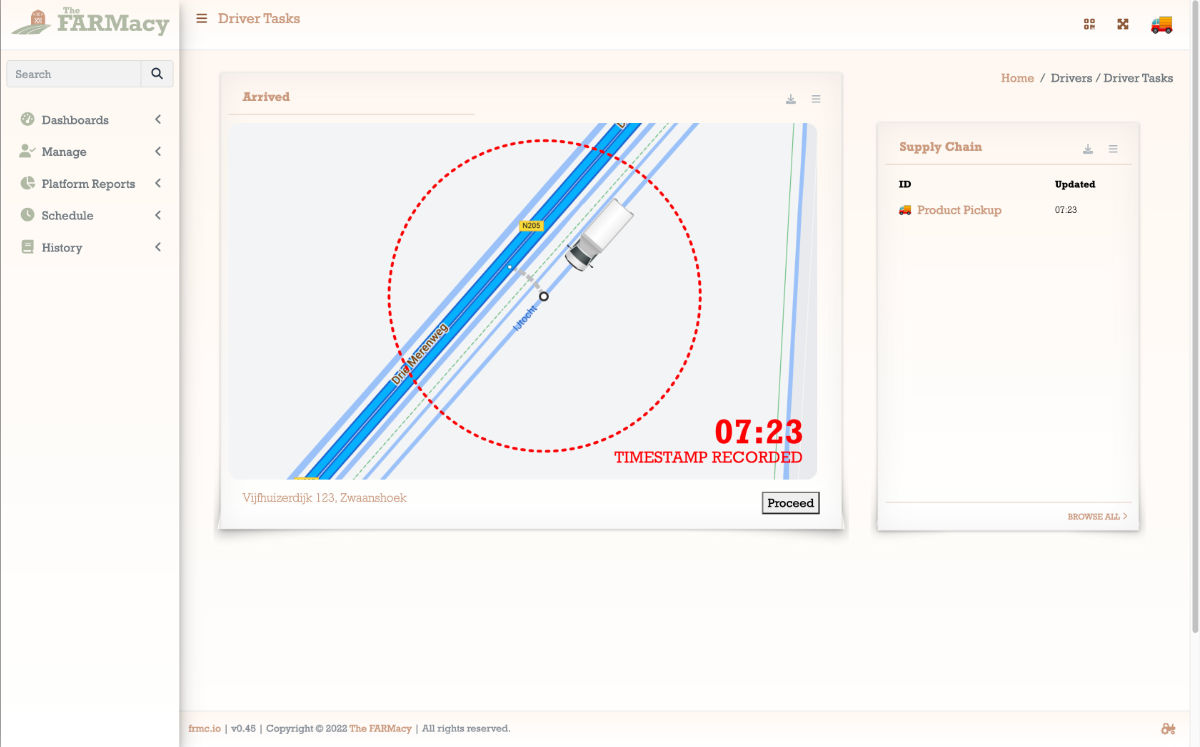The image size is (1200, 747).
Task: Open Platform Reports in the sidebar
Action: (x=90, y=184)
